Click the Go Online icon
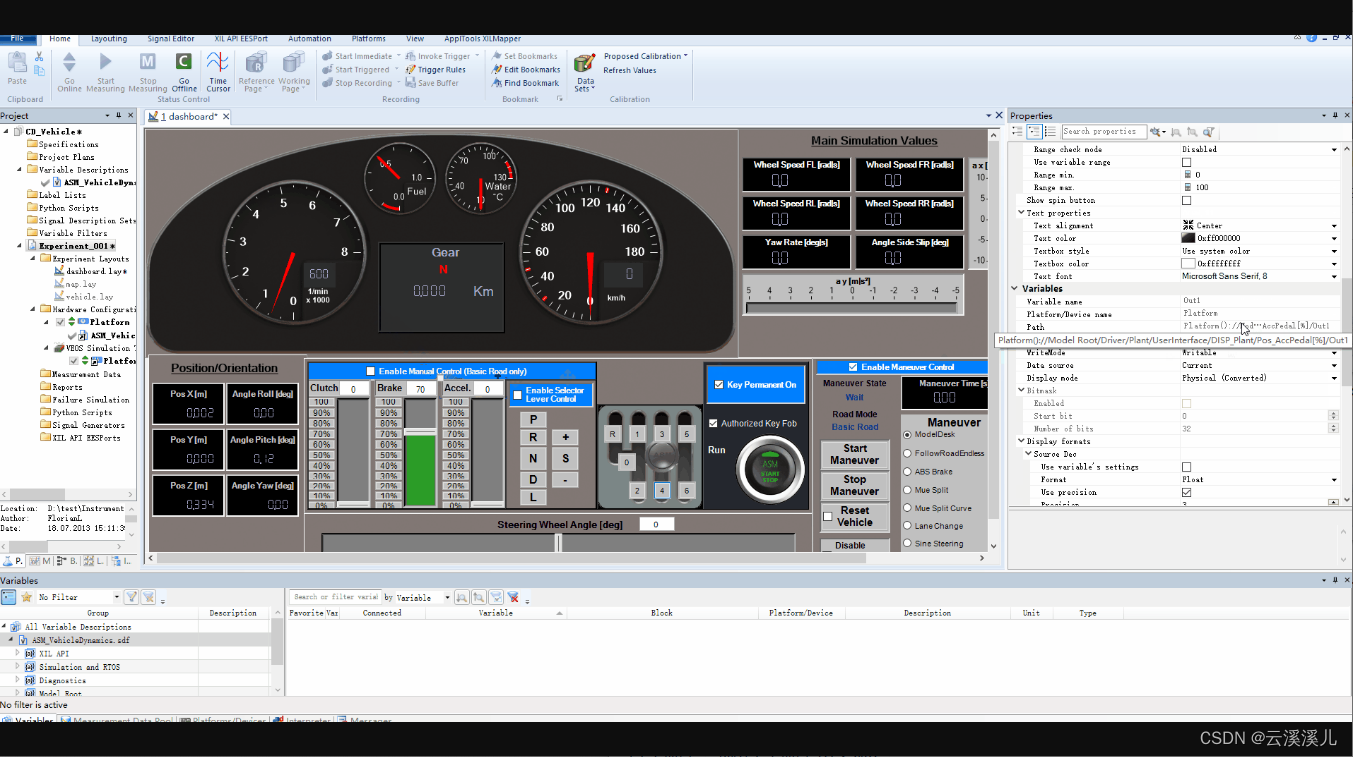1353x757 pixels. (69, 62)
